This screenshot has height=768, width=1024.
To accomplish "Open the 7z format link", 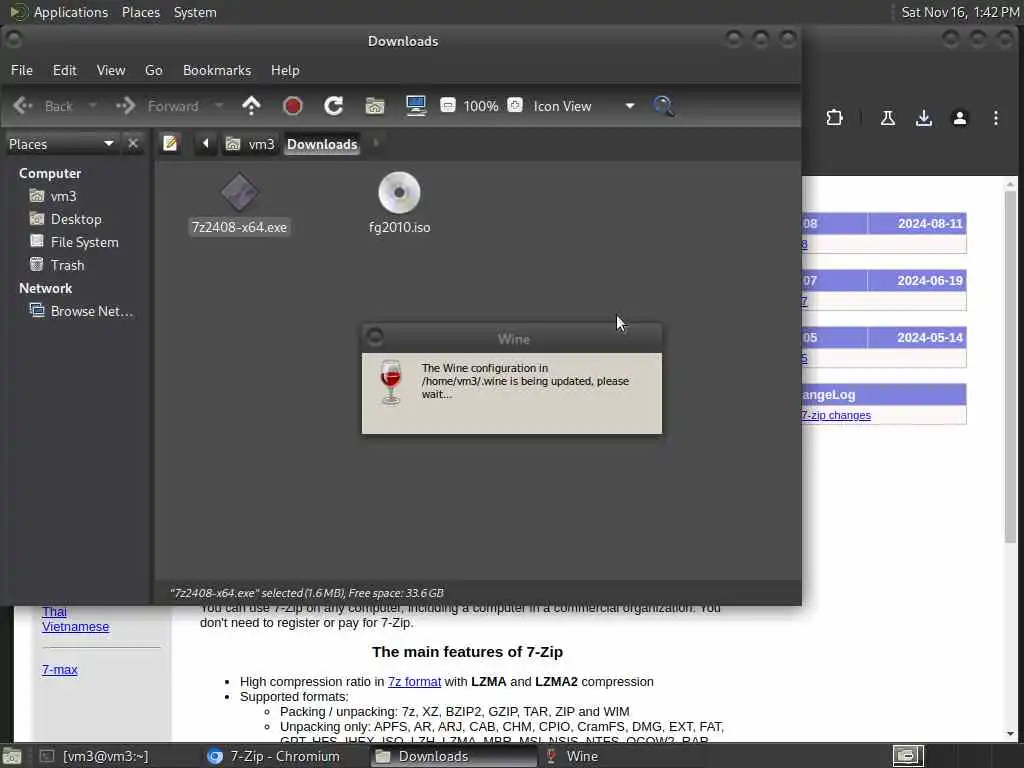I will [x=414, y=681].
